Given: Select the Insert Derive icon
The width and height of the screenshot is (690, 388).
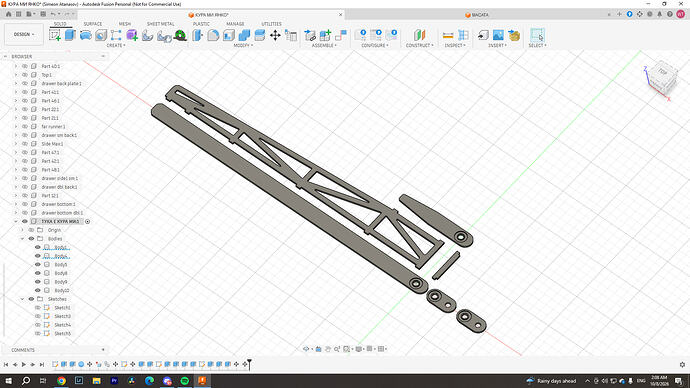Looking at the screenshot, I should (483, 35).
